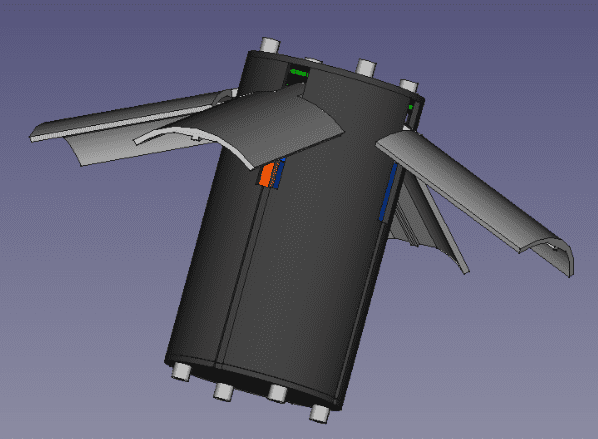The height and width of the screenshot is (439, 598).
Task: Select the top-middle white standoff peg
Action: [x=366, y=68]
